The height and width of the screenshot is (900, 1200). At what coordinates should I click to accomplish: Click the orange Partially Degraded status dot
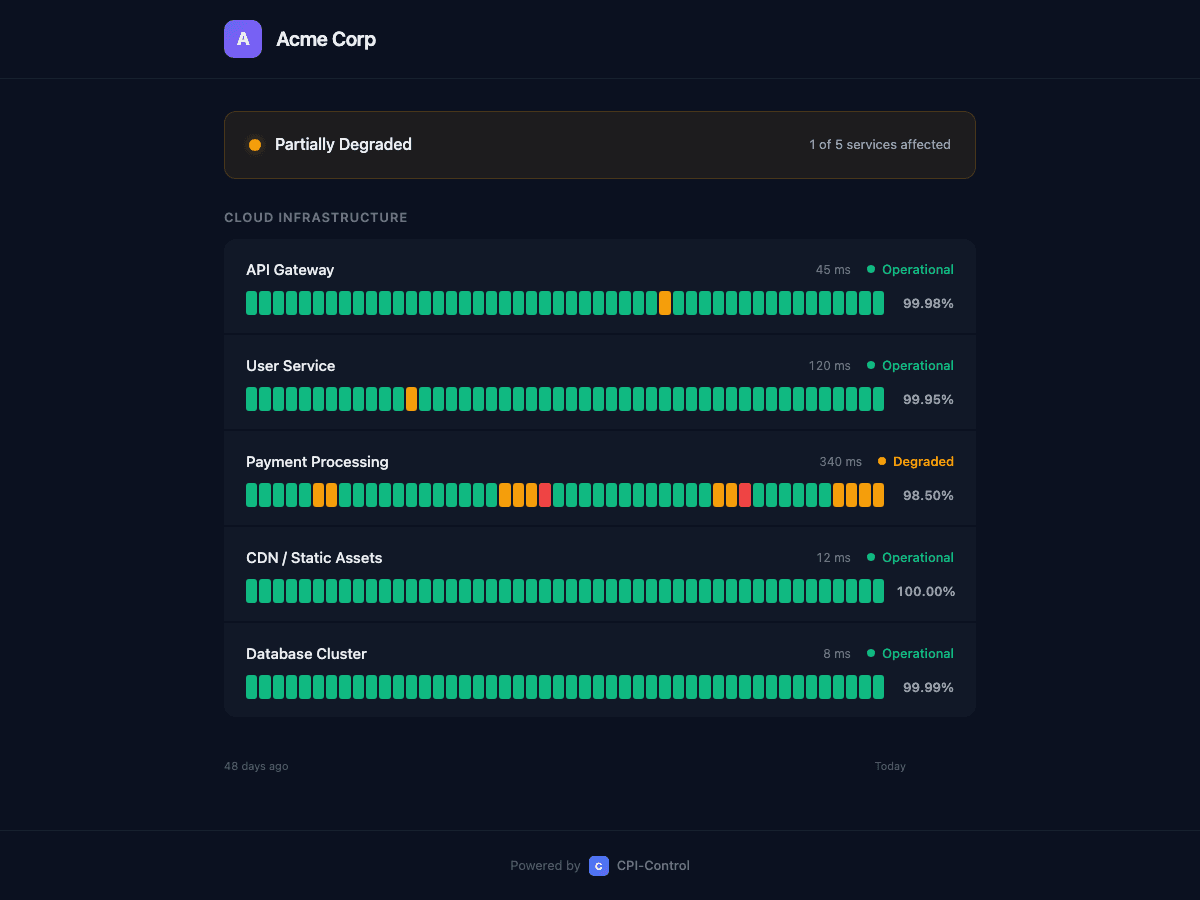(255, 144)
